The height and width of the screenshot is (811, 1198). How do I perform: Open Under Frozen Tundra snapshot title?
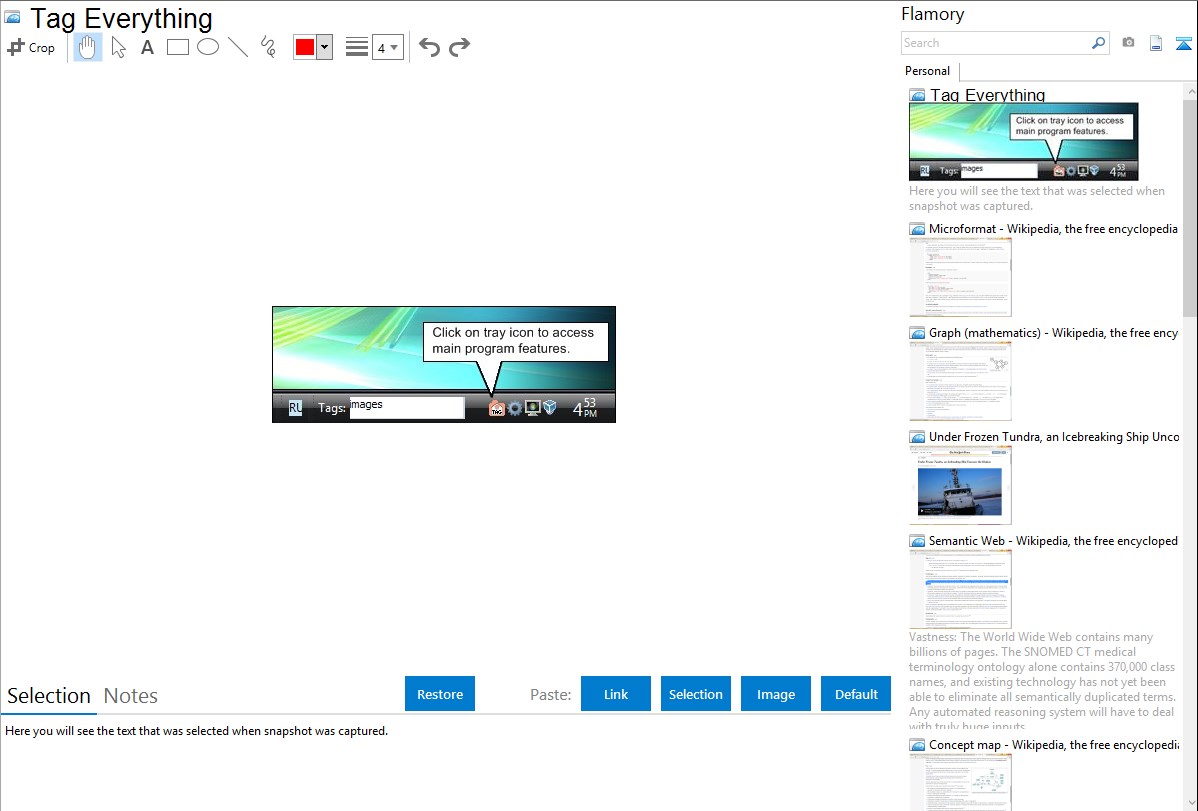click(x=1054, y=436)
